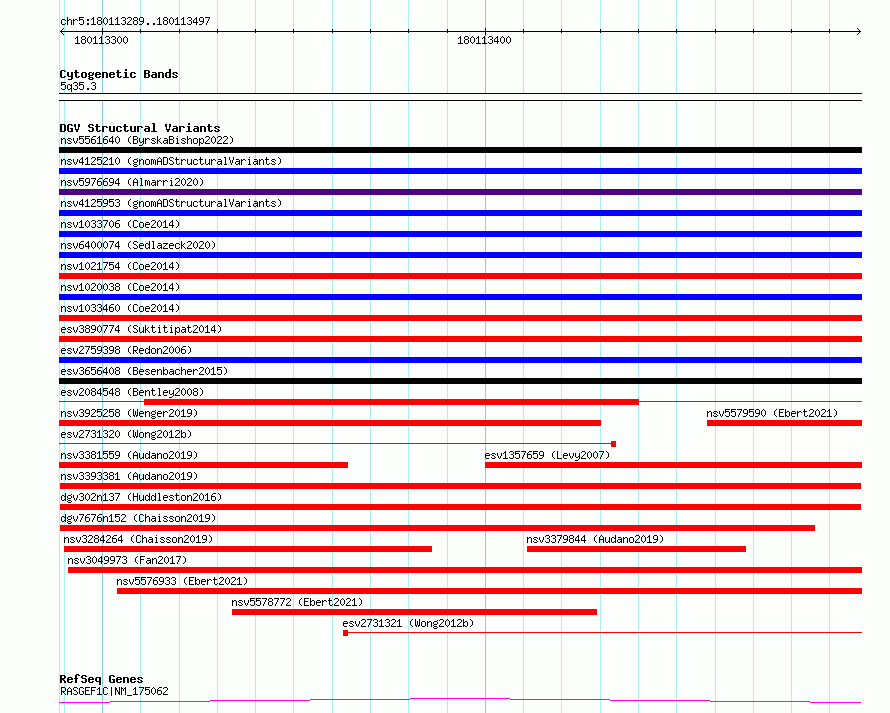Open nsv3379844 (Audano2019) variant label
The image size is (890, 713).
pos(595,539)
